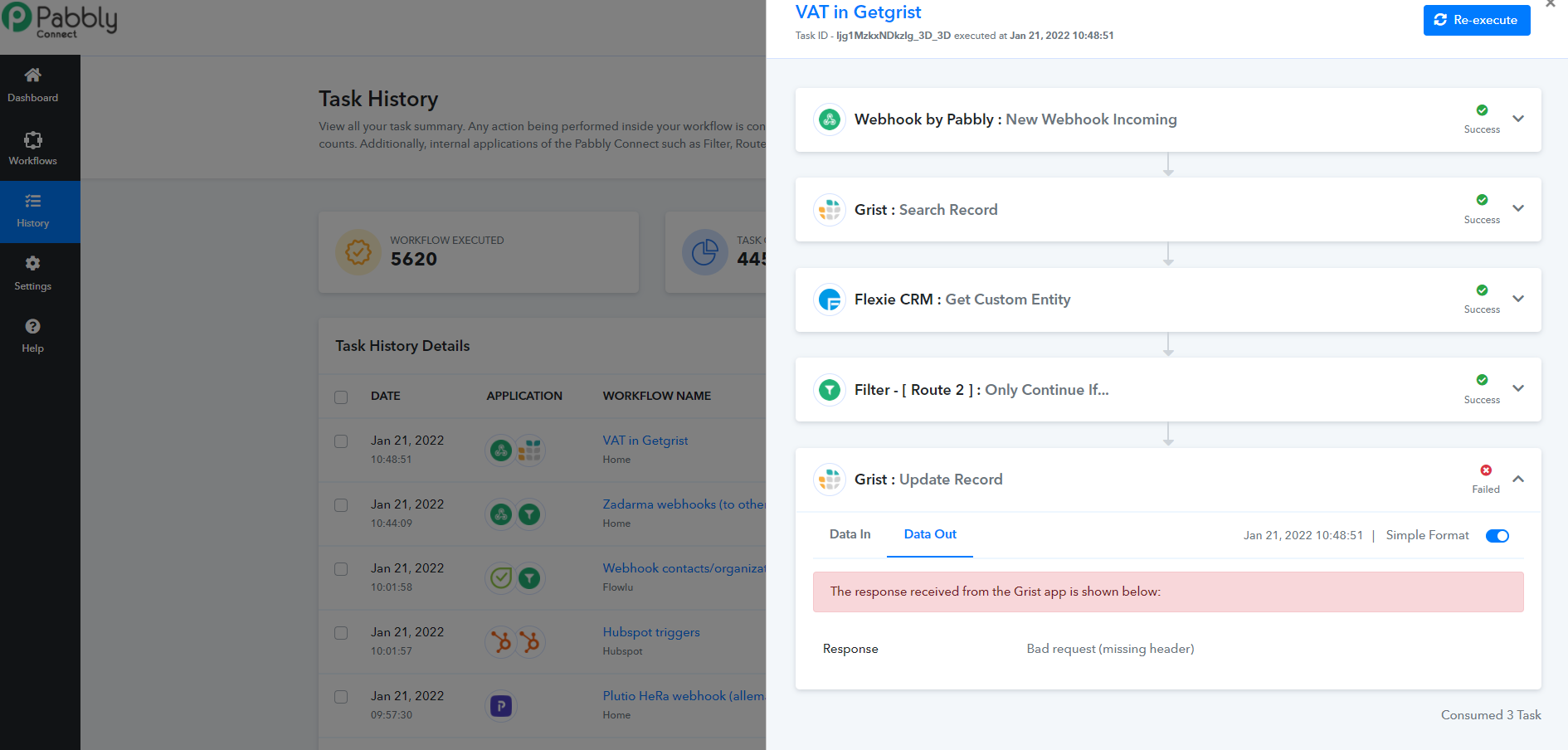The width and height of the screenshot is (1568, 750).
Task: Open Settings from the sidebar
Action: pyautogui.click(x=33, y=274)
